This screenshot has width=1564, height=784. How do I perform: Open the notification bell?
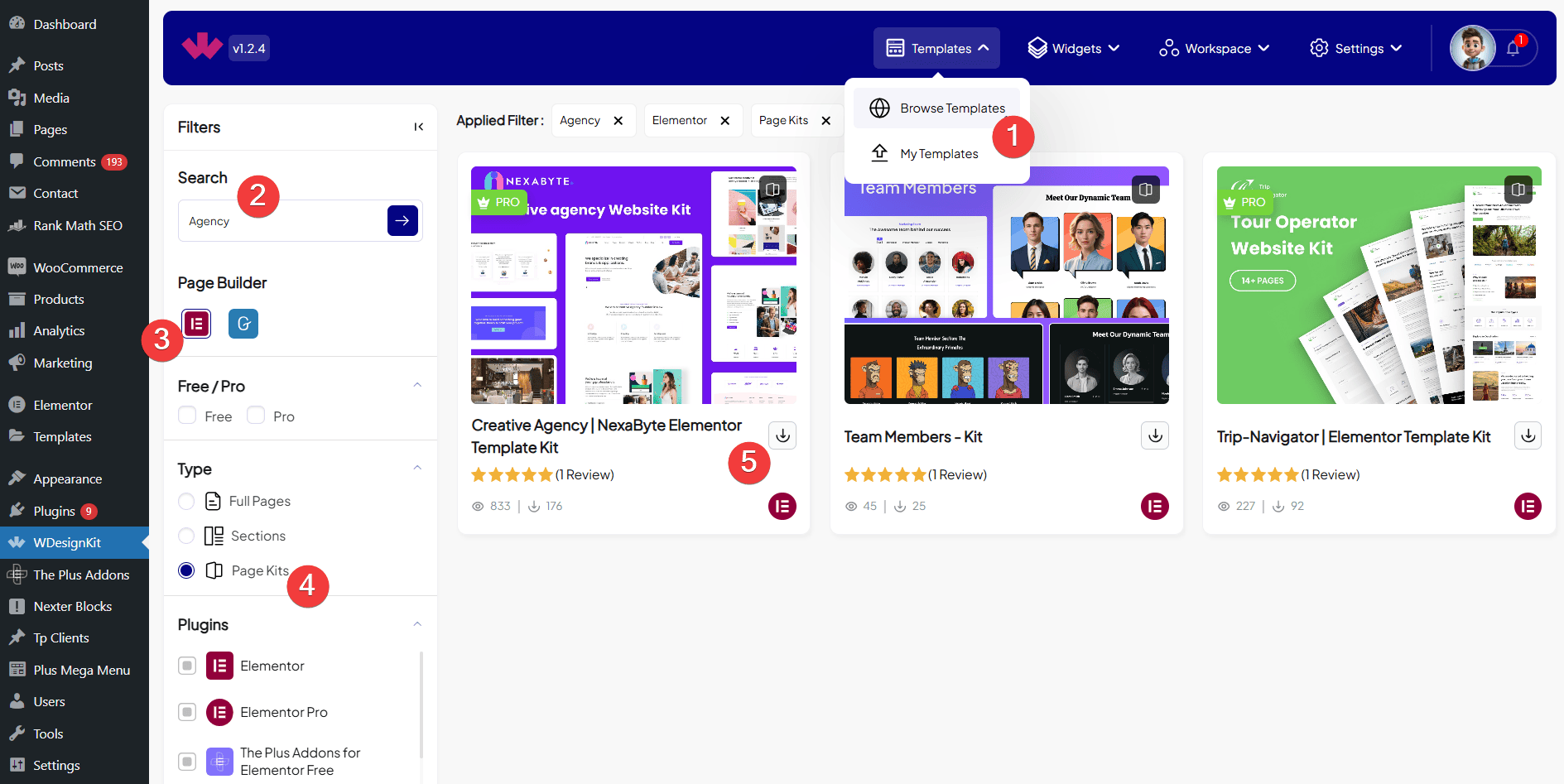(x=1513, y=49)
